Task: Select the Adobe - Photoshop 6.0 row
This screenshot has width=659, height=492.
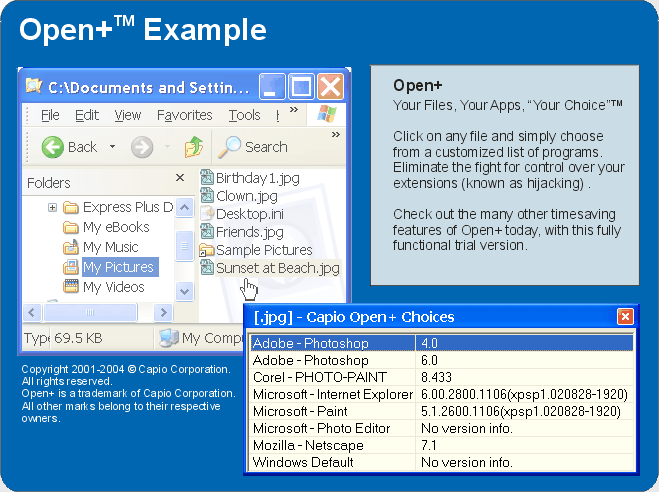Action: pos(441,360)
